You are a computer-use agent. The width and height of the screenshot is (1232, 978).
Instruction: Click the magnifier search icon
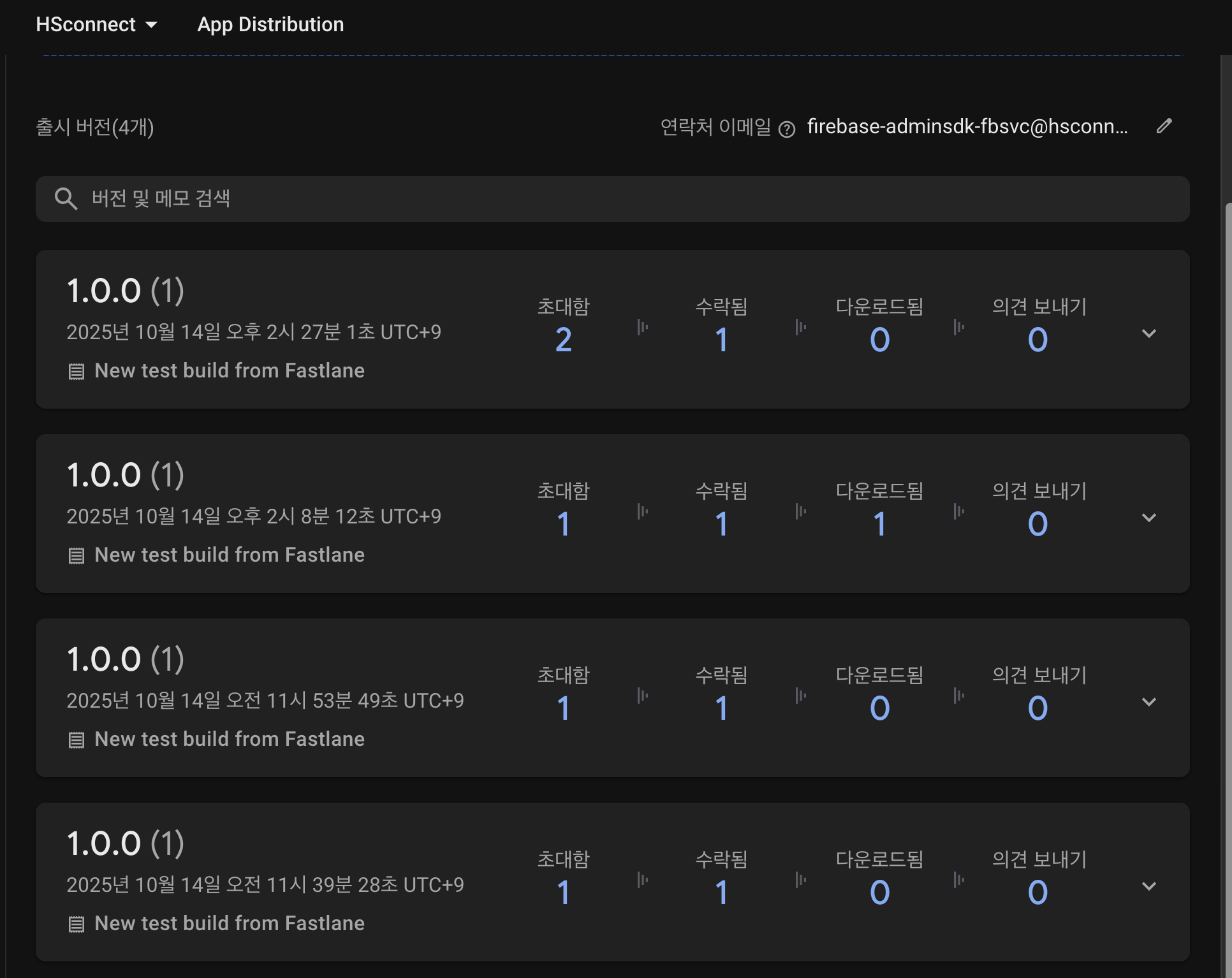pyautogui.click(x=66, y=199)
